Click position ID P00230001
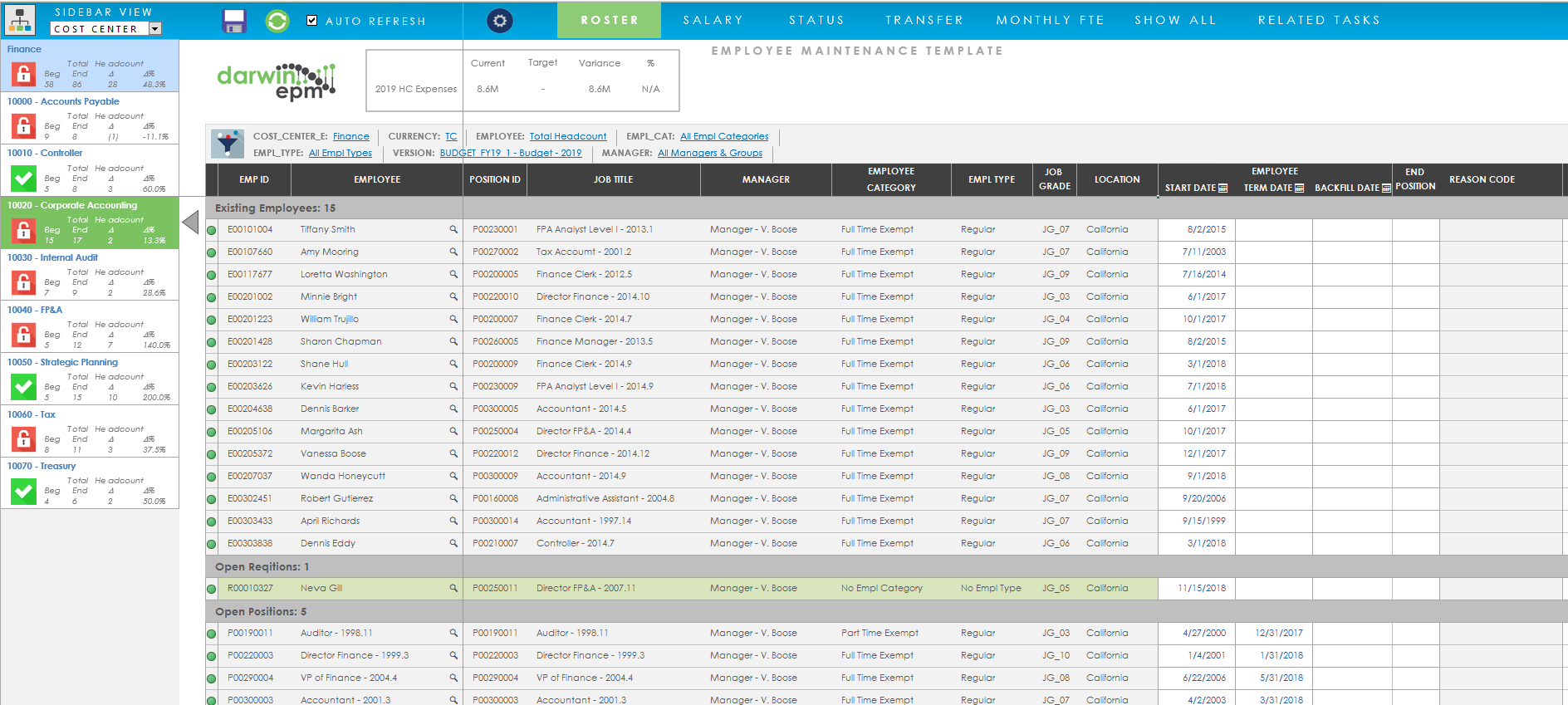The width and height of the screenshot is (1568, 705). (495, 229)
